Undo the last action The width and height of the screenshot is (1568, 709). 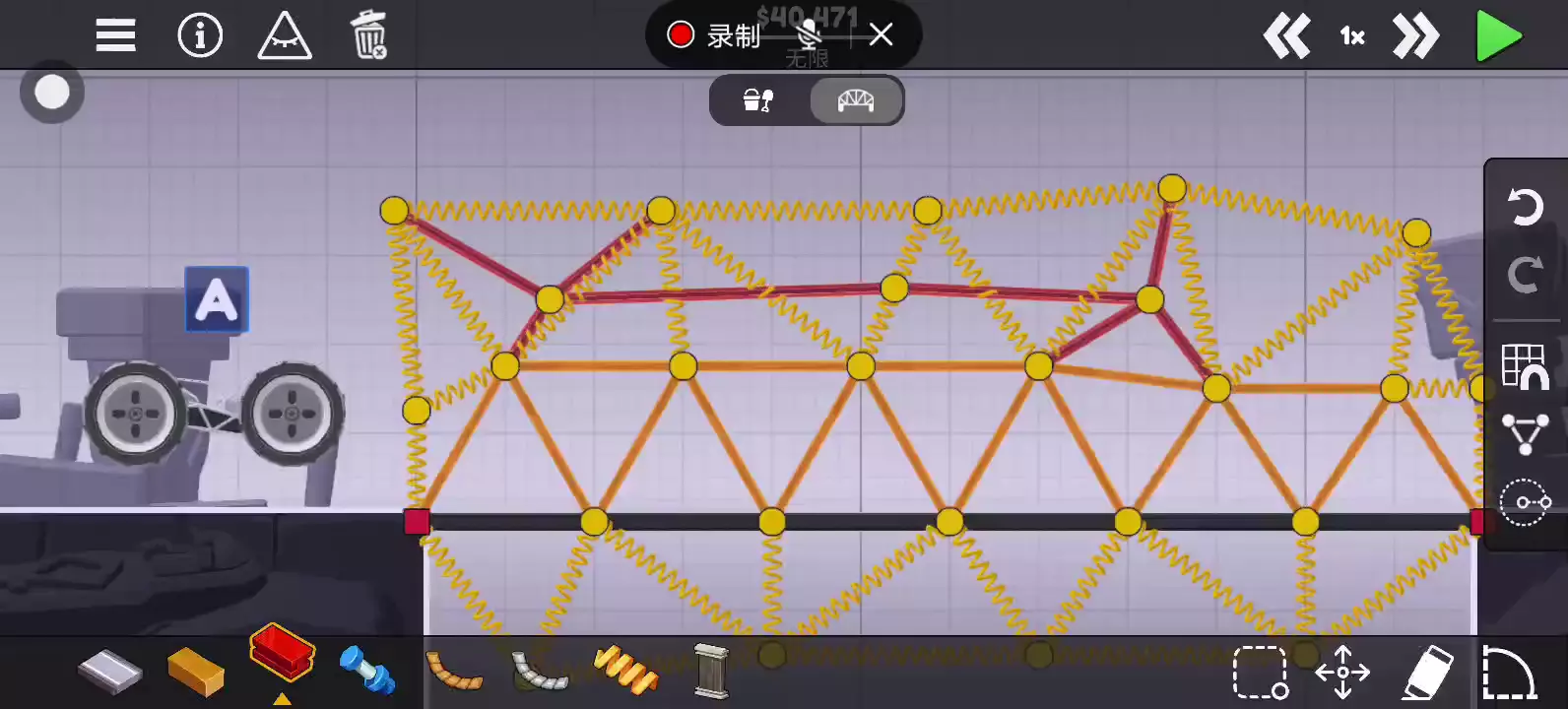coord(1525,207)
